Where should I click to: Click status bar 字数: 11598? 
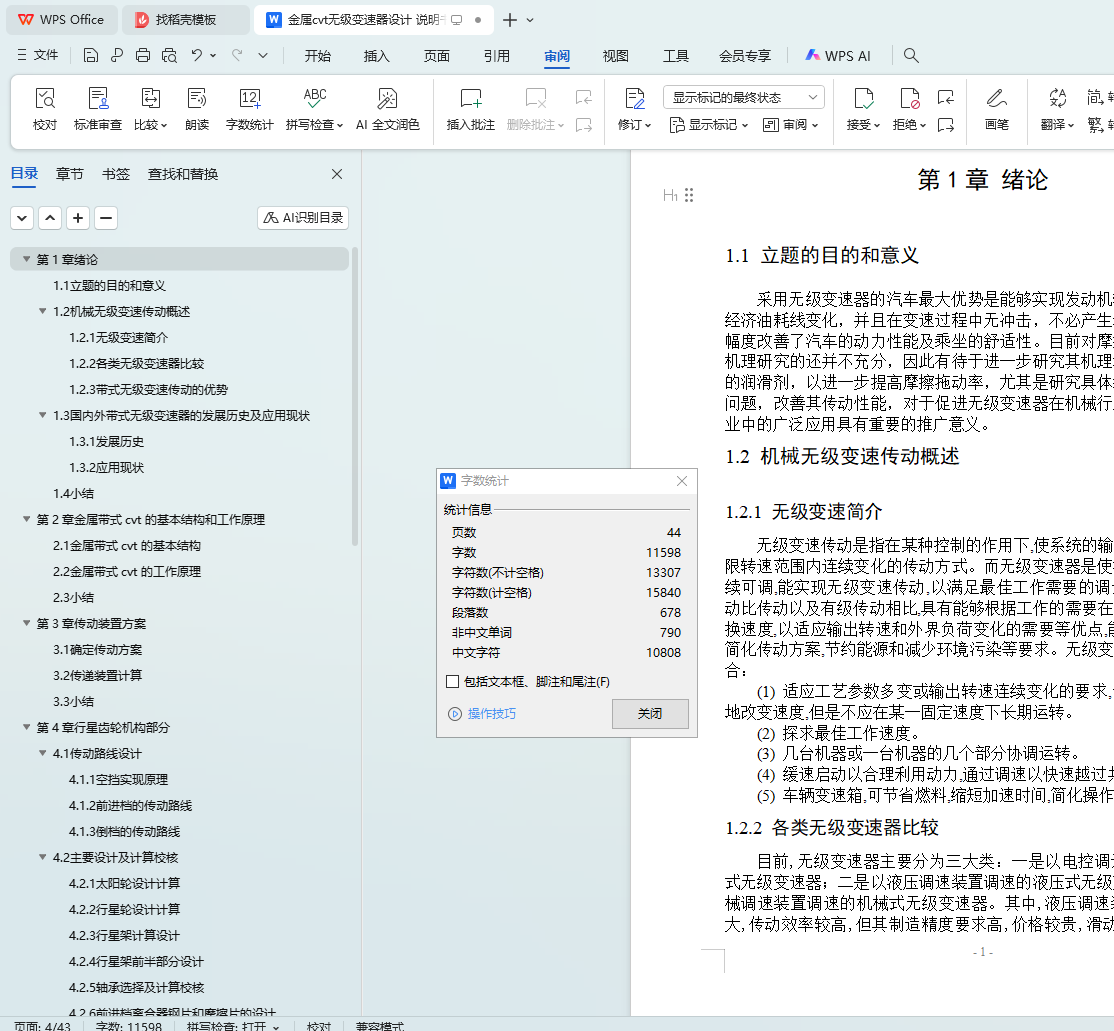point(128,1026)
